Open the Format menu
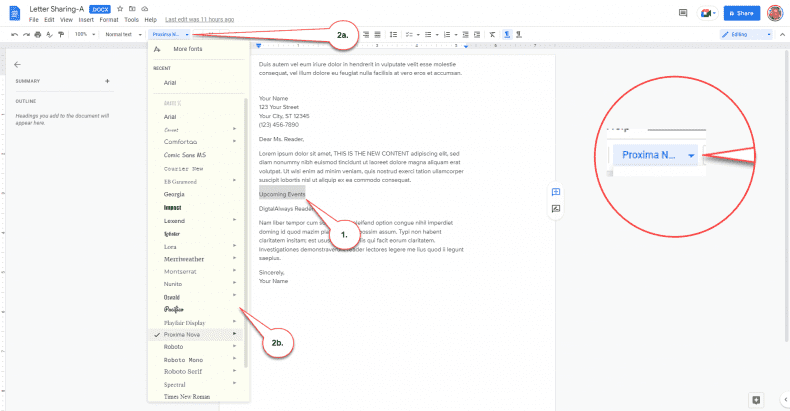 click(109, 20)
